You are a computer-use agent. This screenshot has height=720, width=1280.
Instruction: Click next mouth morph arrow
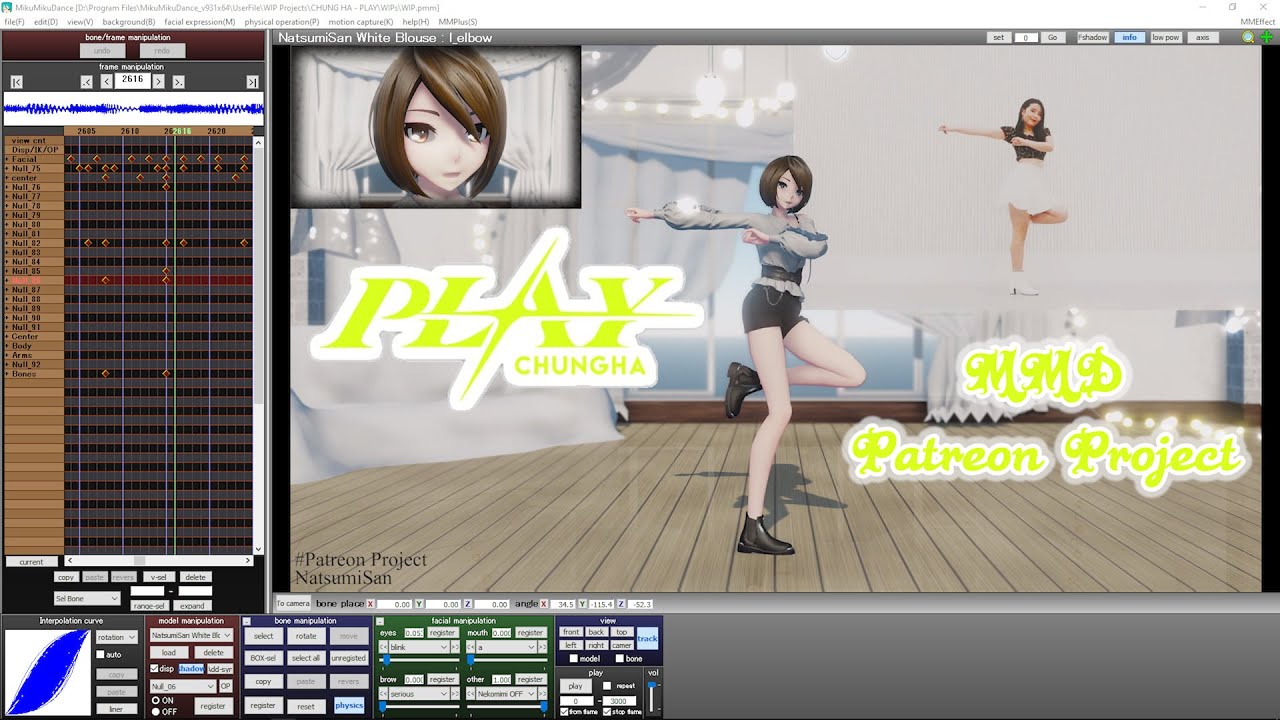coord(544,647)
